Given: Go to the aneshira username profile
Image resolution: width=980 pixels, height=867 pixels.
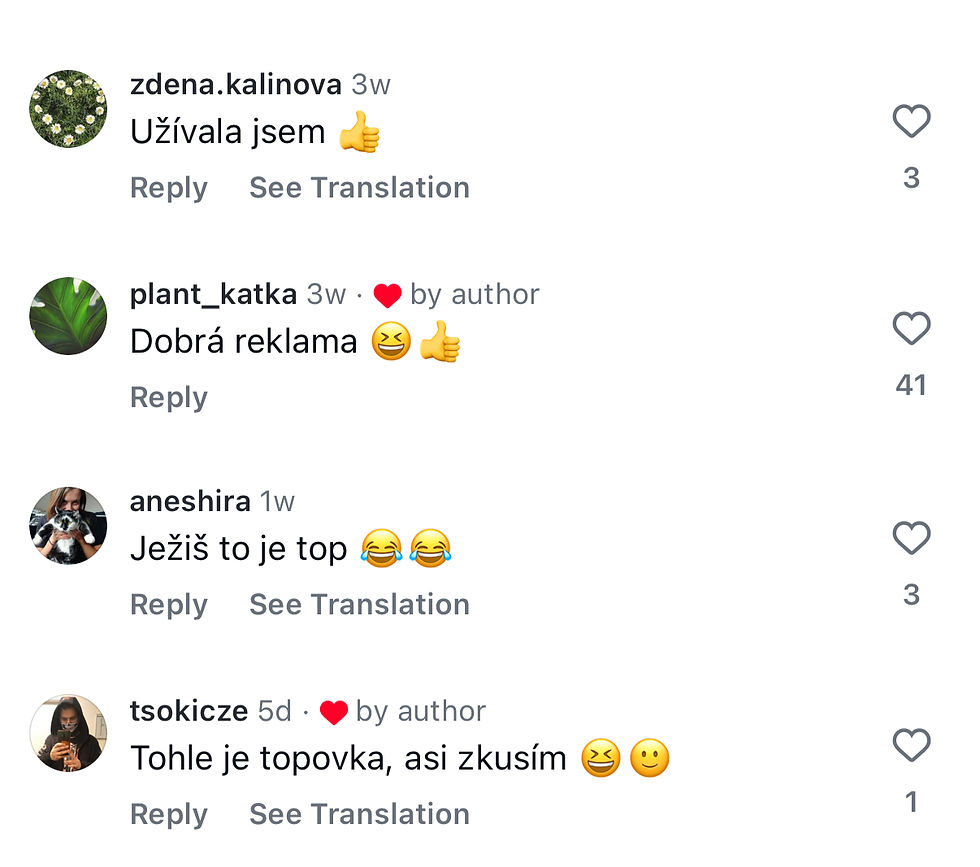Looking at the screenshot, I should pos(190,501).
